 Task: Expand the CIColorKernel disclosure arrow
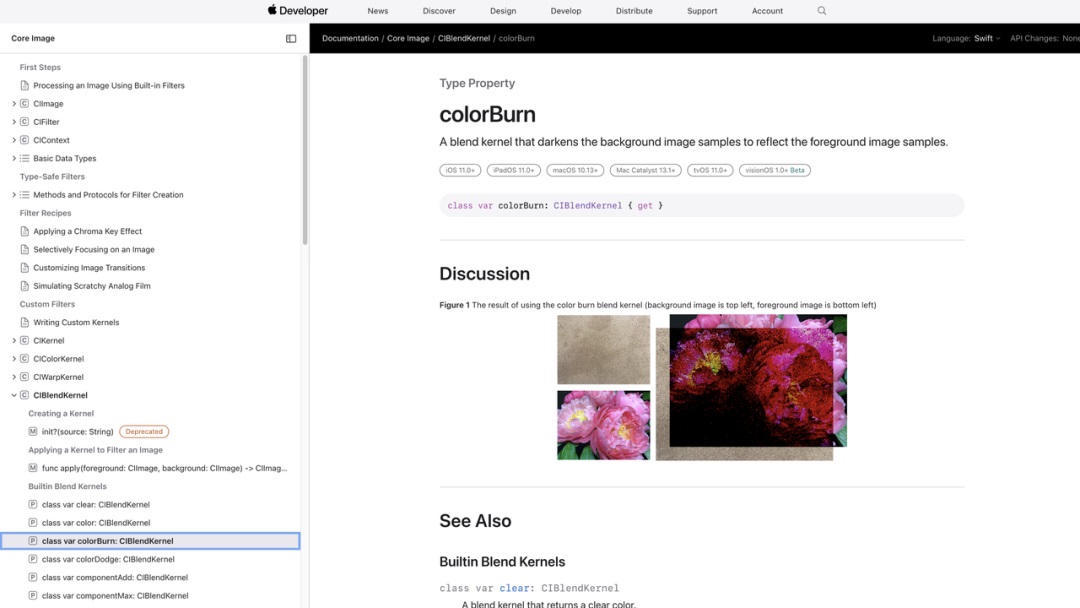[14, 359]
